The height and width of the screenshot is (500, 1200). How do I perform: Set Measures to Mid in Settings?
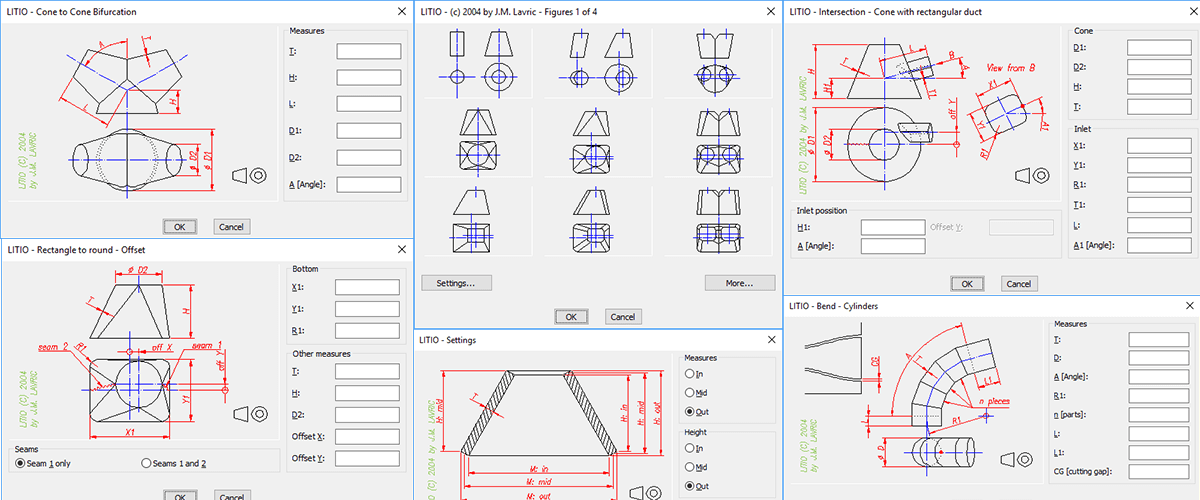pos(697,393)
